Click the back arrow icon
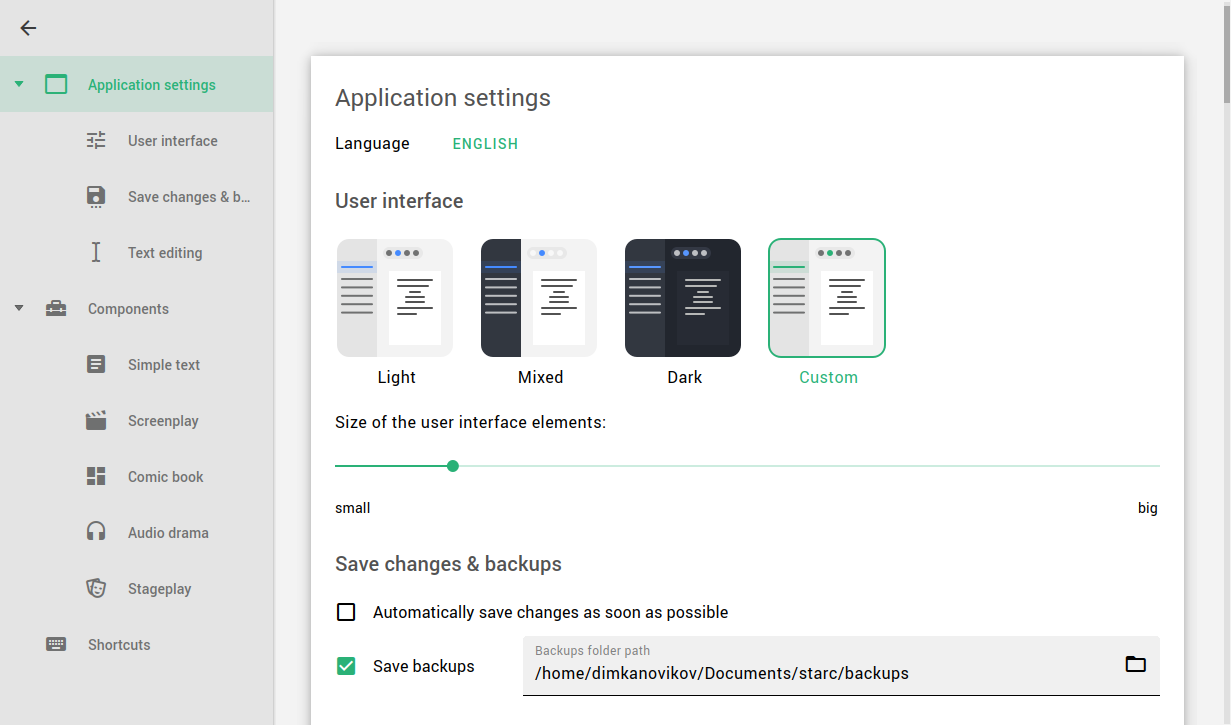 pos(28,28)
